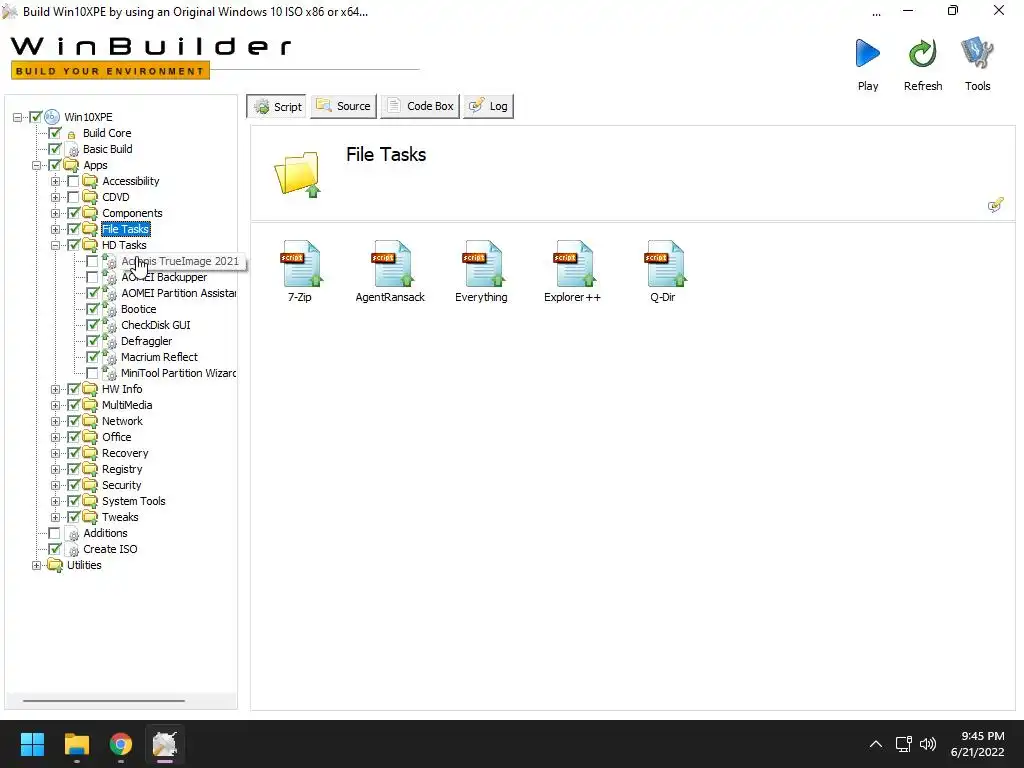The height and width of the screenshot is (768, 1024).
Task: Enable the Additions checkbox
Action: 55,534
